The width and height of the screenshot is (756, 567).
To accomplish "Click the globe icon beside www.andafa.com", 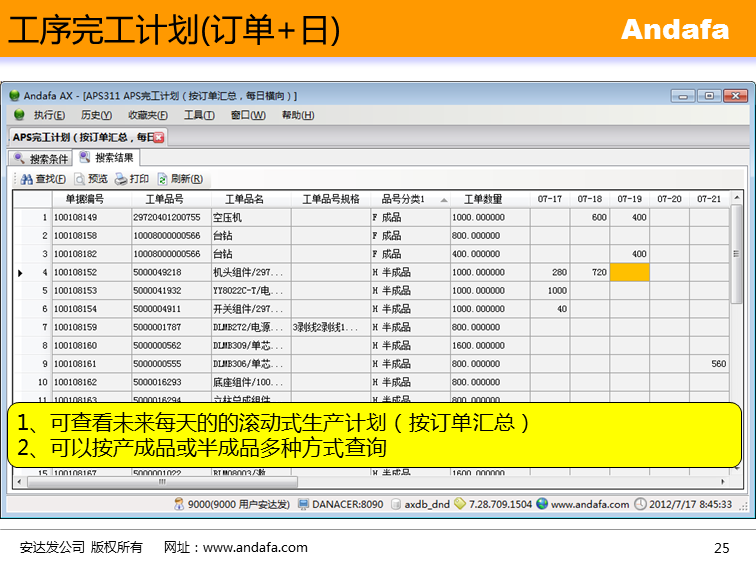I will (541, 504).
